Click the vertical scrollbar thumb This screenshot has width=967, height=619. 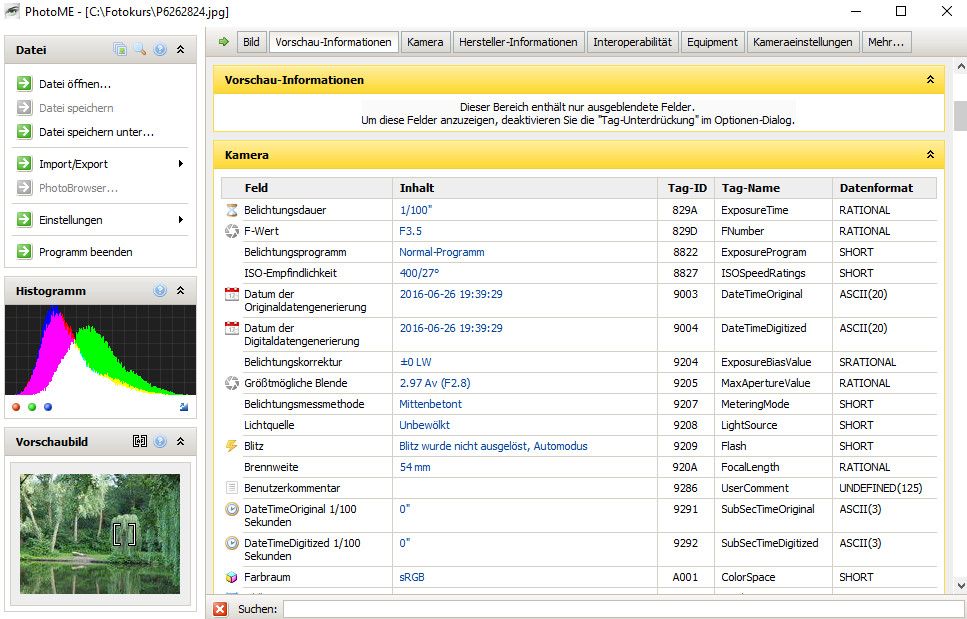pyautogui.click(x=960, y=116)
